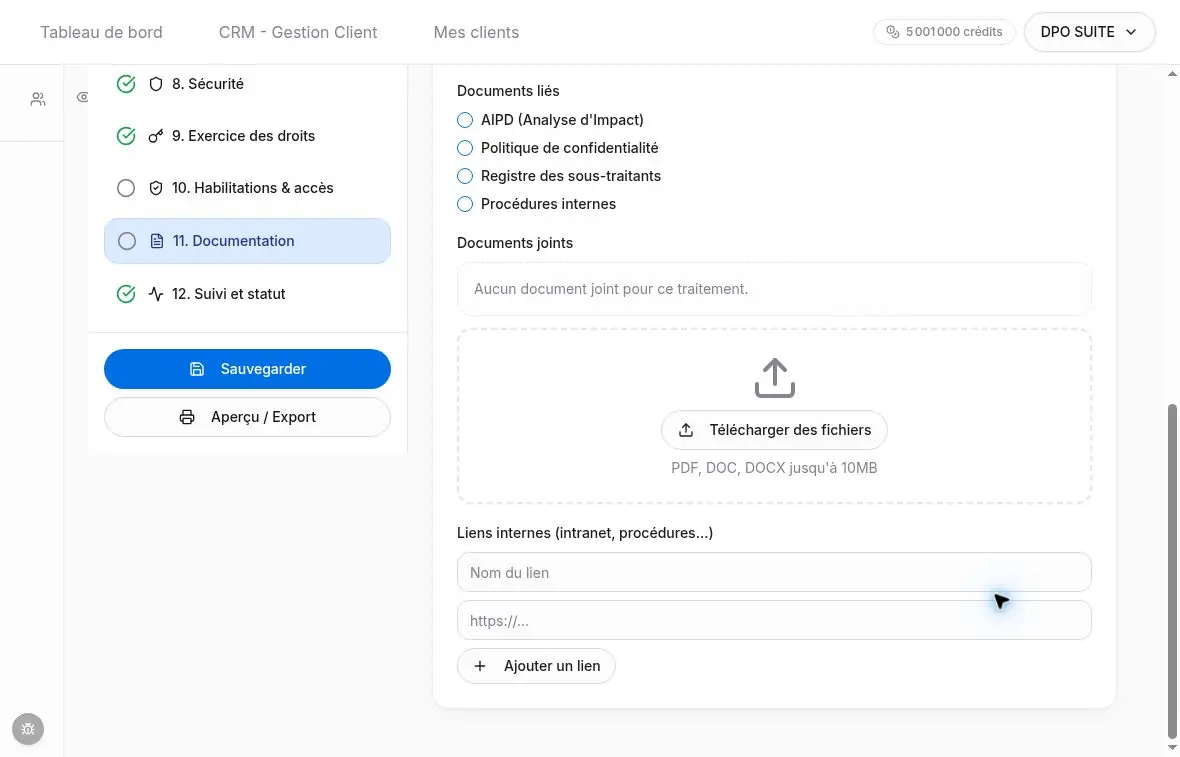
Task: Click empty status circle of 10. Habilitations
Action: click(x=126, y=188)
